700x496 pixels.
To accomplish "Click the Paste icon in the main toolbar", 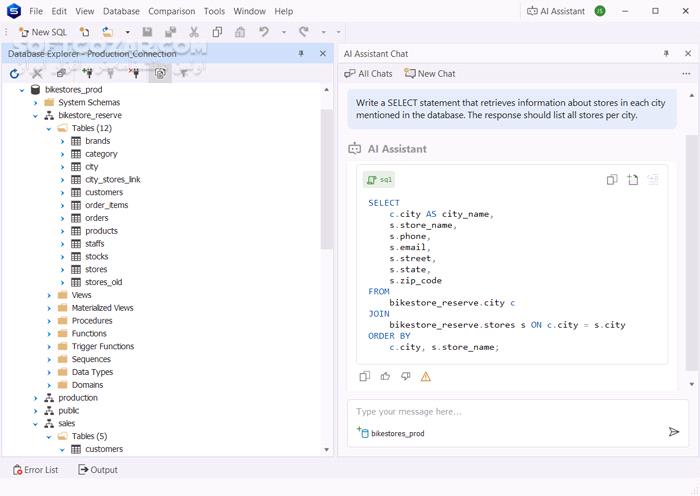I will tap(240, 32).
